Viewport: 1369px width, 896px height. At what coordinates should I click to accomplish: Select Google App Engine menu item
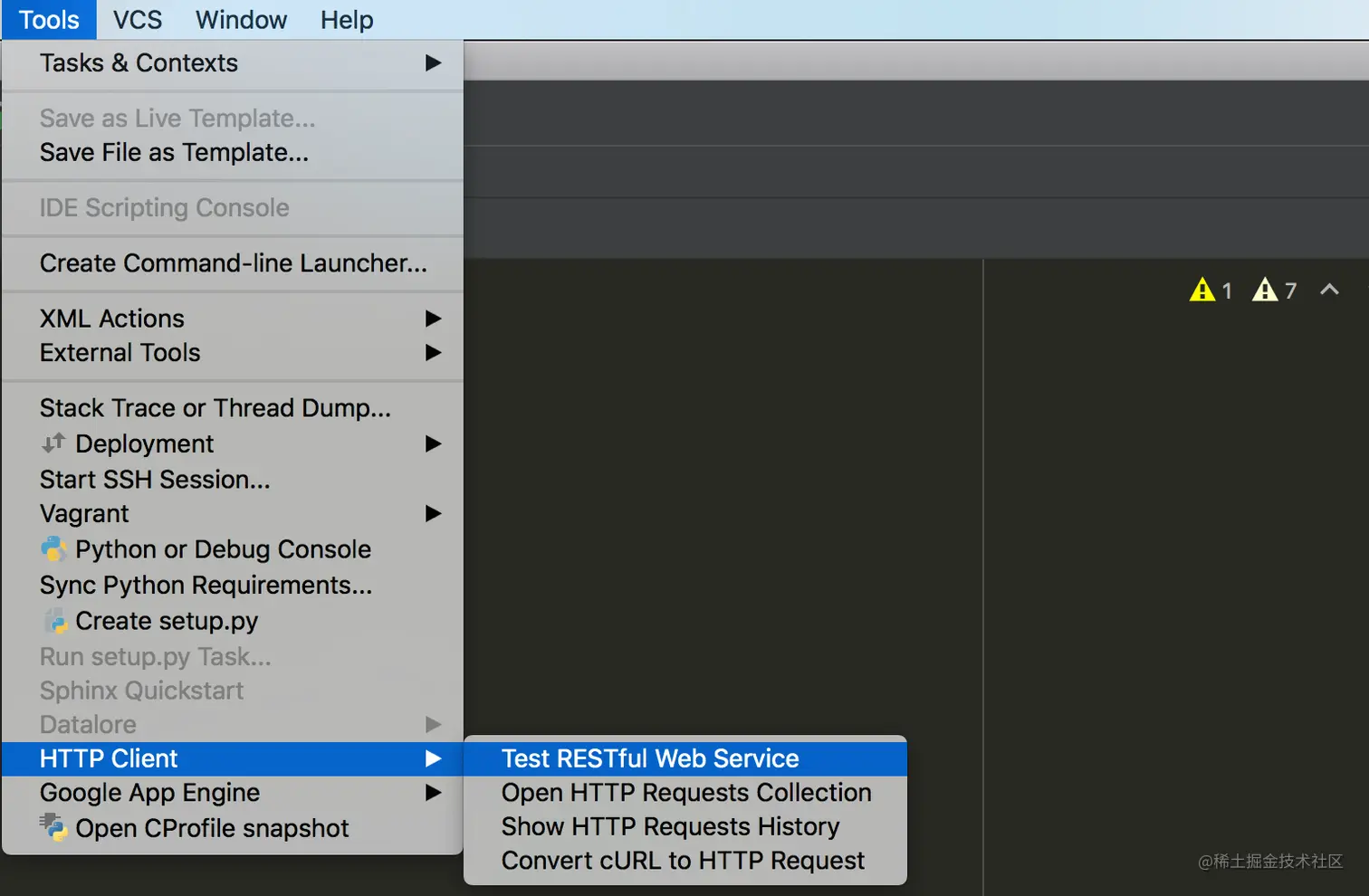pos(233,793)
